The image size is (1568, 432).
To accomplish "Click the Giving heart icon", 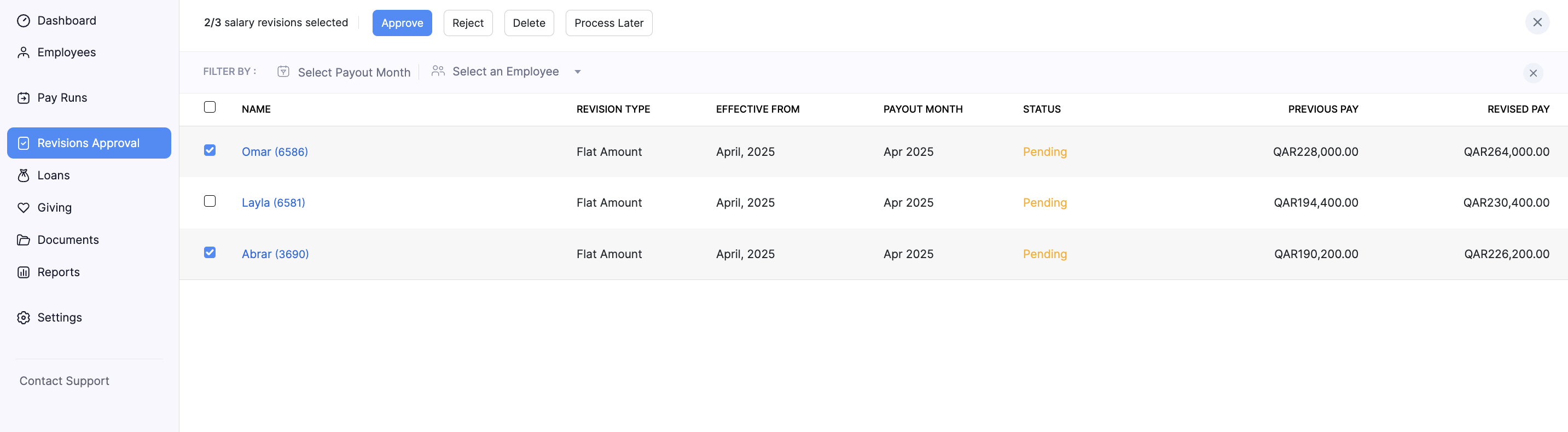I will point(23,208).
